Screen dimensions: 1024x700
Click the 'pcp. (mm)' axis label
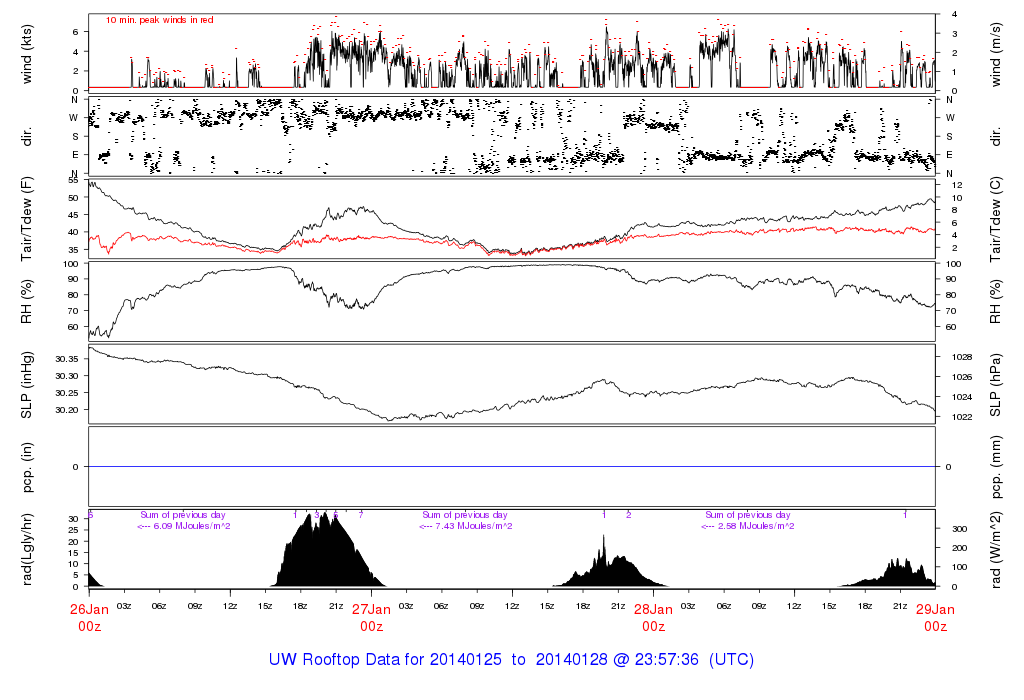[x=996, y=467]
